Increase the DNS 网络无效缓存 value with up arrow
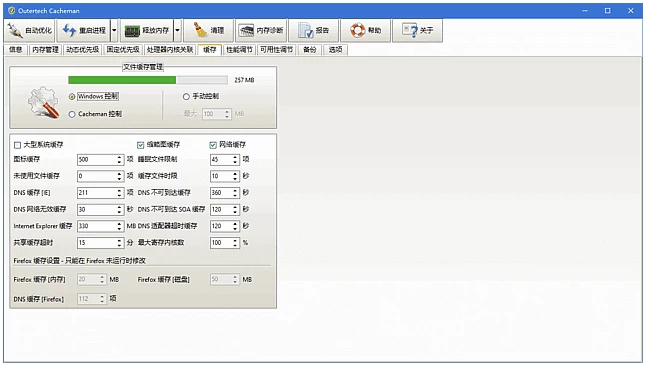The width and height of the screenshot is (645, 366). 120,207
